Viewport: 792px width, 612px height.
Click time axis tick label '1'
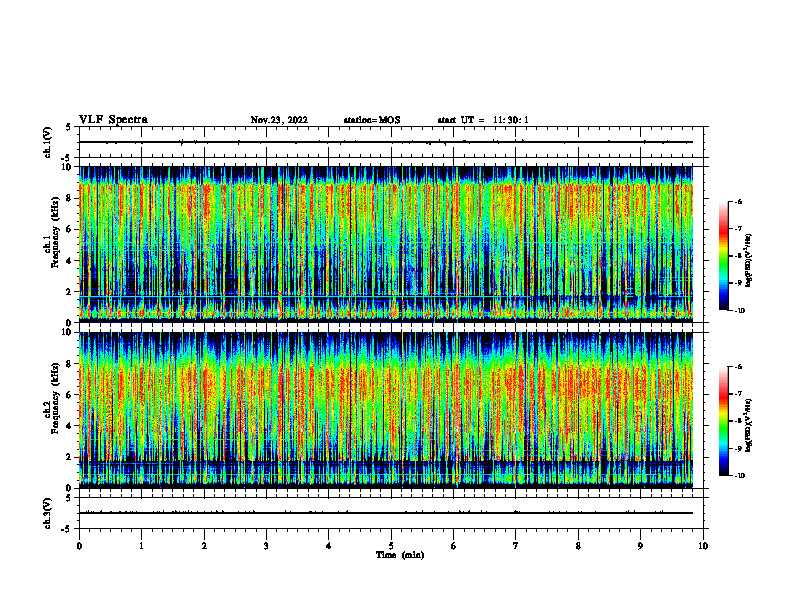(x=141, y=546)
